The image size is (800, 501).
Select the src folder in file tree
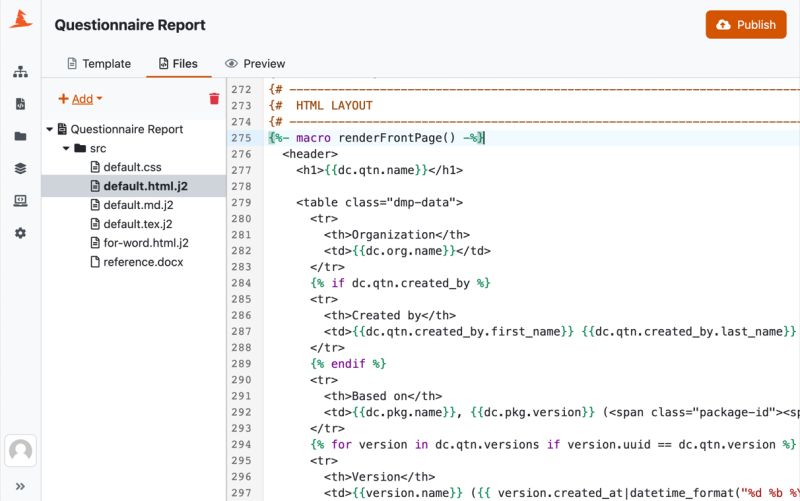[x=90, y=148]
